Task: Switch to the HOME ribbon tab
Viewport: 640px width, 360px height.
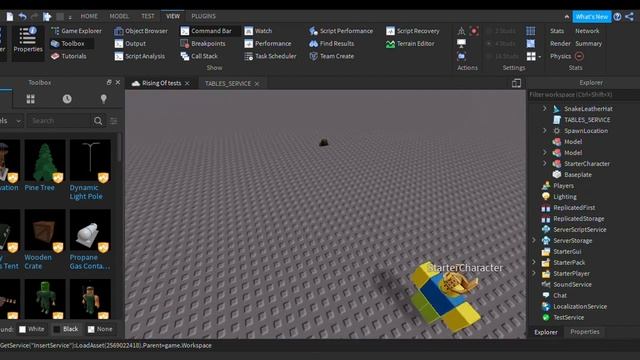Action: click(89, 16)
